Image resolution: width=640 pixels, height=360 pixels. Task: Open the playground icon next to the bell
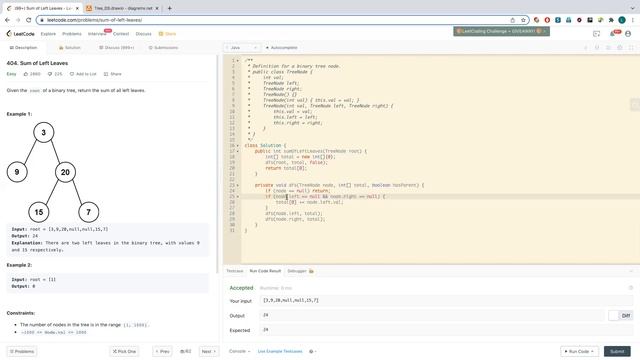tap(596, 34)
